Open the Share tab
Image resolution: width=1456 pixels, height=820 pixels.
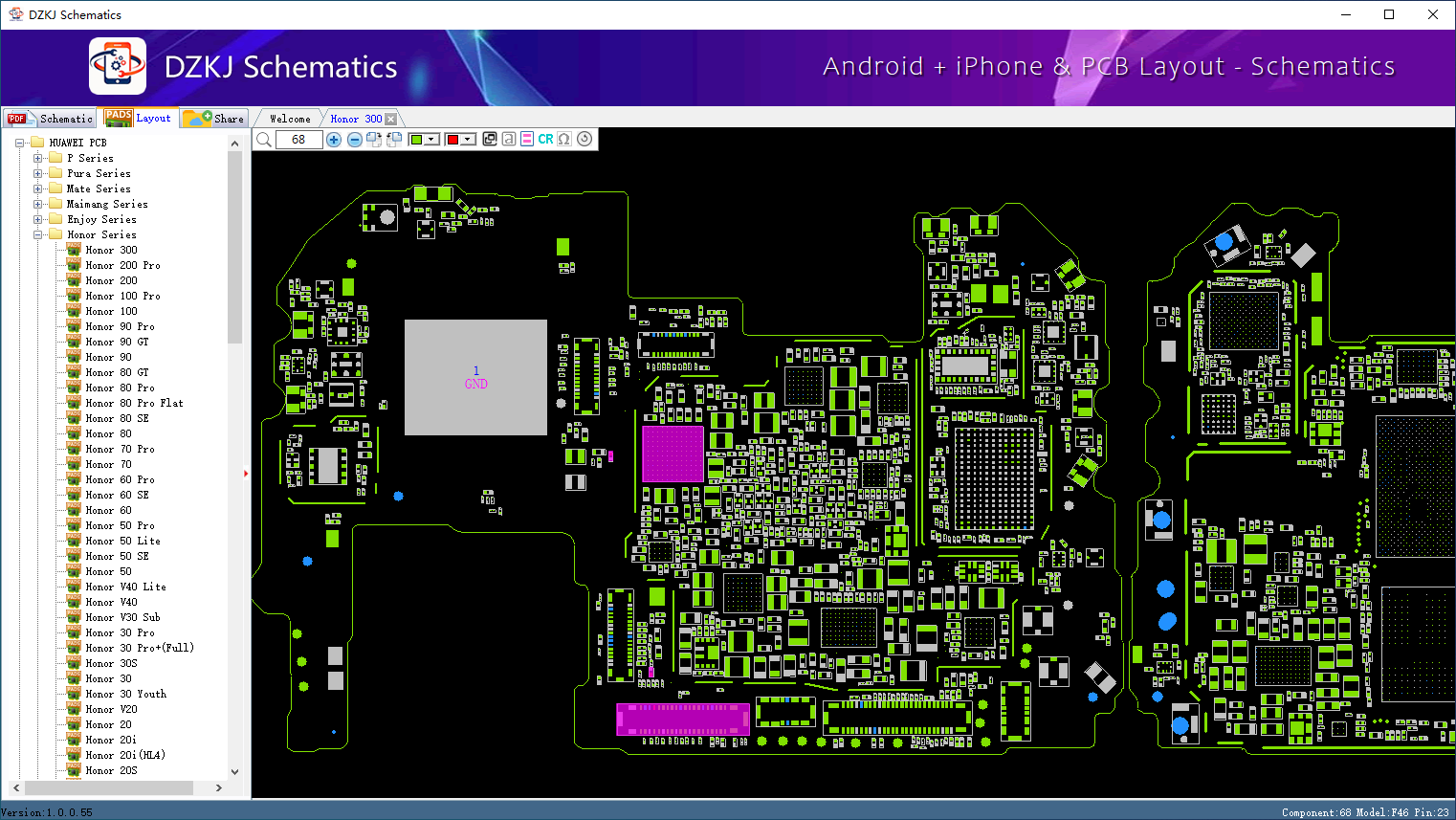coord(214,119)
